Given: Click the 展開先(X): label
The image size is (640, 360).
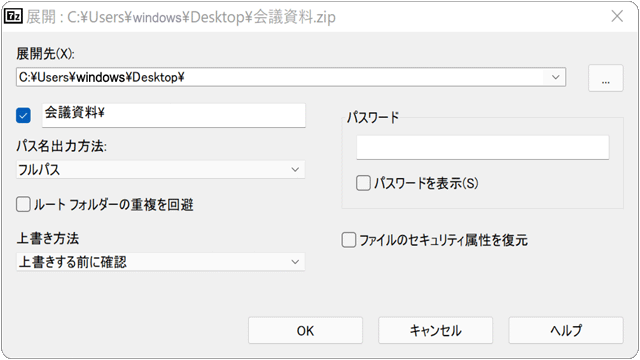Looking at the screenshot, I should (46, 53).
